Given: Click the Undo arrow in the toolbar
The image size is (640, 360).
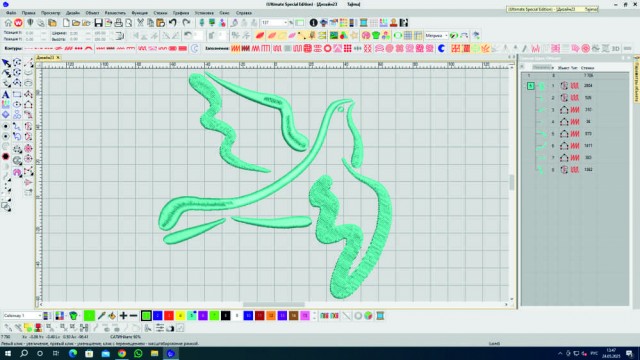Looking at the screenshot, I should click(173, 22).
